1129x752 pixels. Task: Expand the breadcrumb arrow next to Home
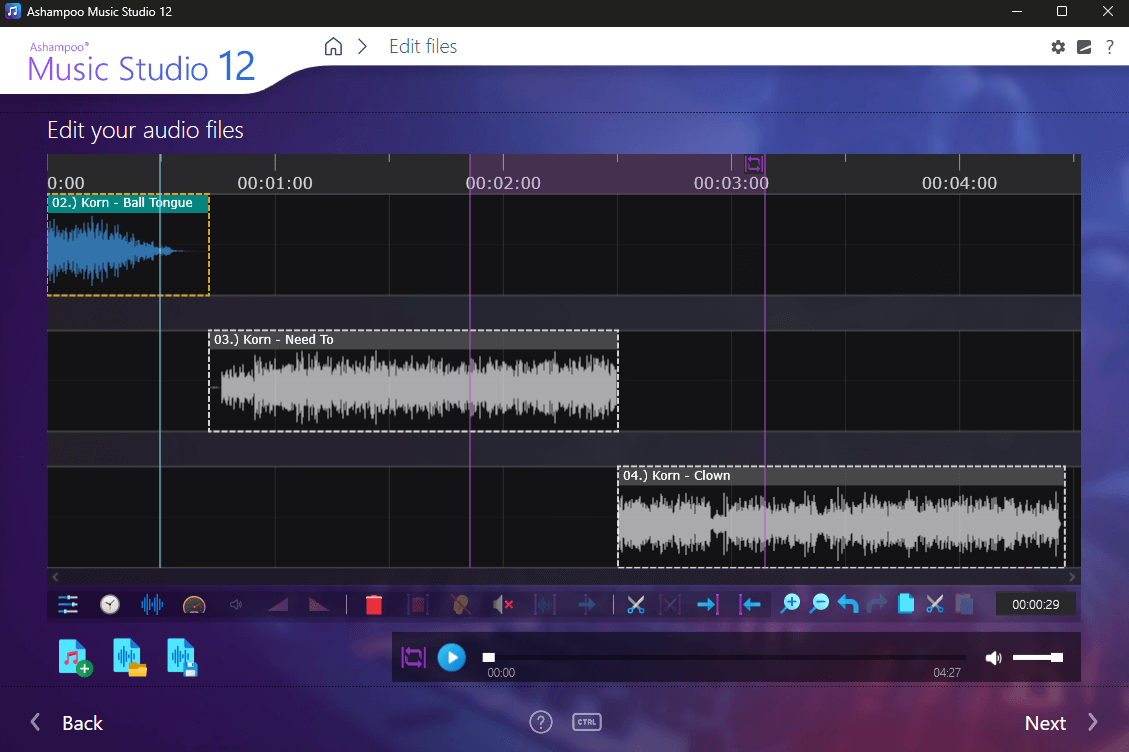(361, 46)
